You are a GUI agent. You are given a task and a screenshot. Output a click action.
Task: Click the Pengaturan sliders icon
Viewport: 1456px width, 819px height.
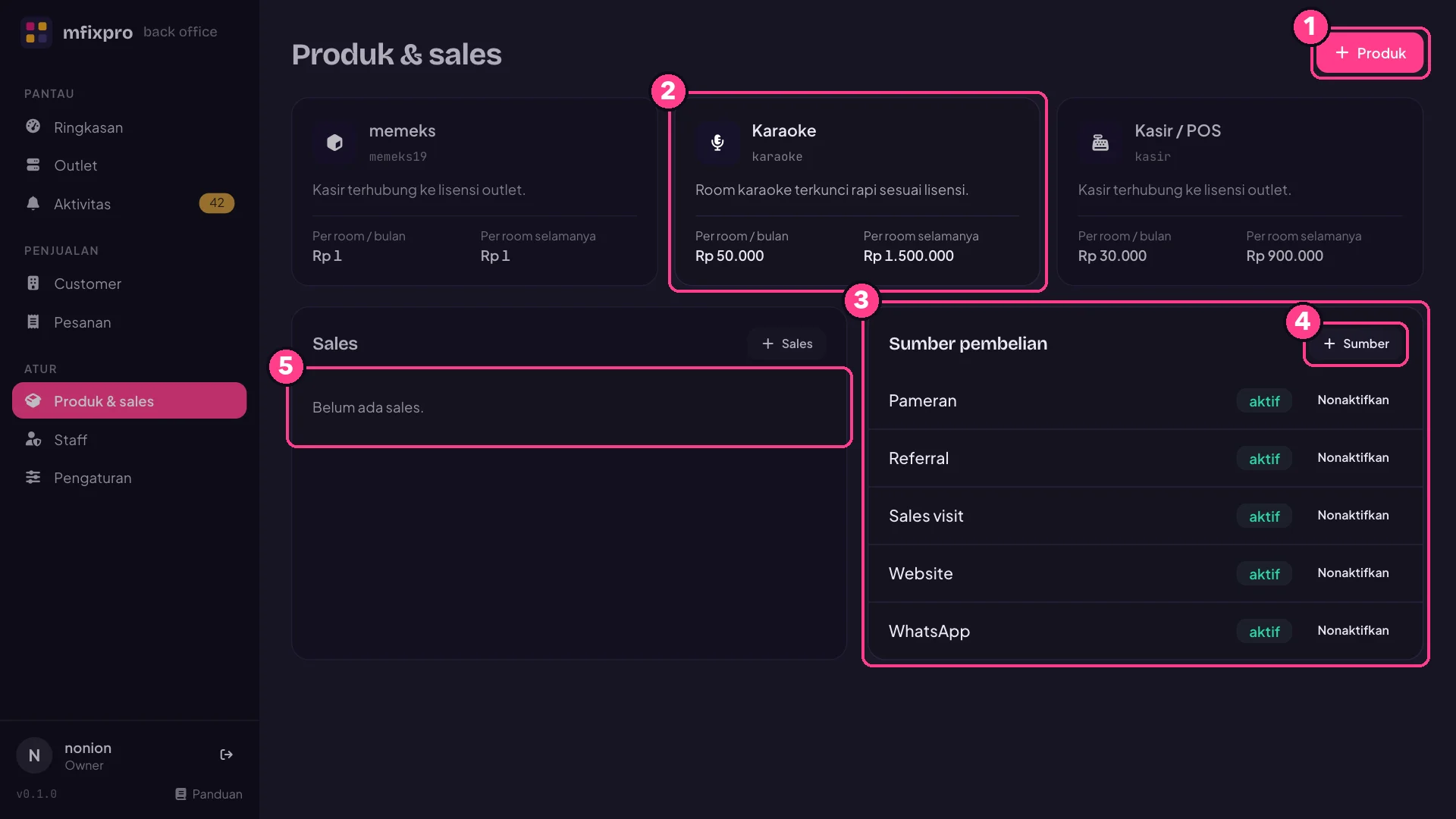(x=33, y=477)
